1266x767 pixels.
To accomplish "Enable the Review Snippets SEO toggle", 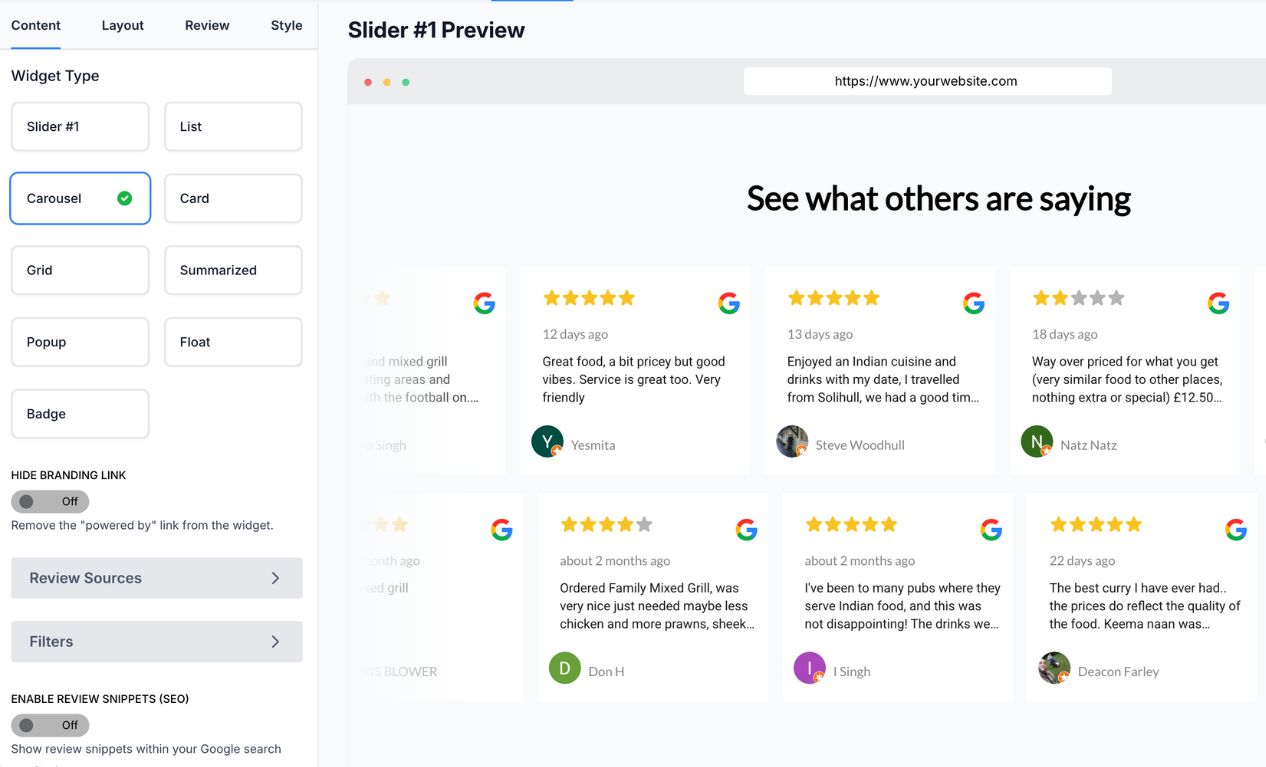I will click(x=50, y=725).
